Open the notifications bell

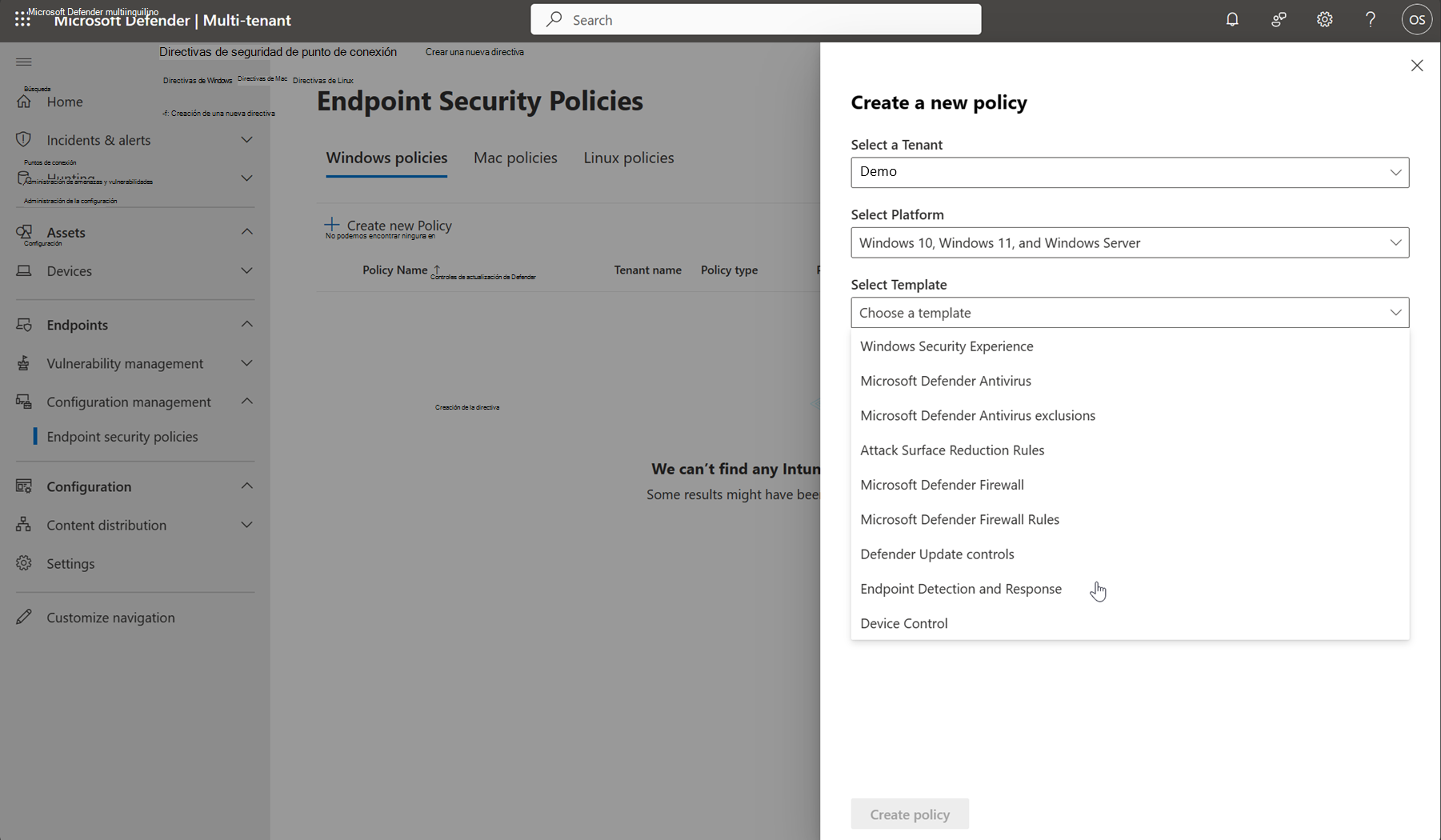pyautogui.click(x=1232, y=20)
